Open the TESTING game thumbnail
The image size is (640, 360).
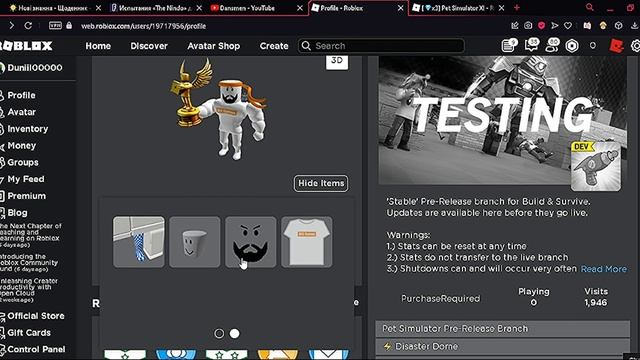pos(502,120)
